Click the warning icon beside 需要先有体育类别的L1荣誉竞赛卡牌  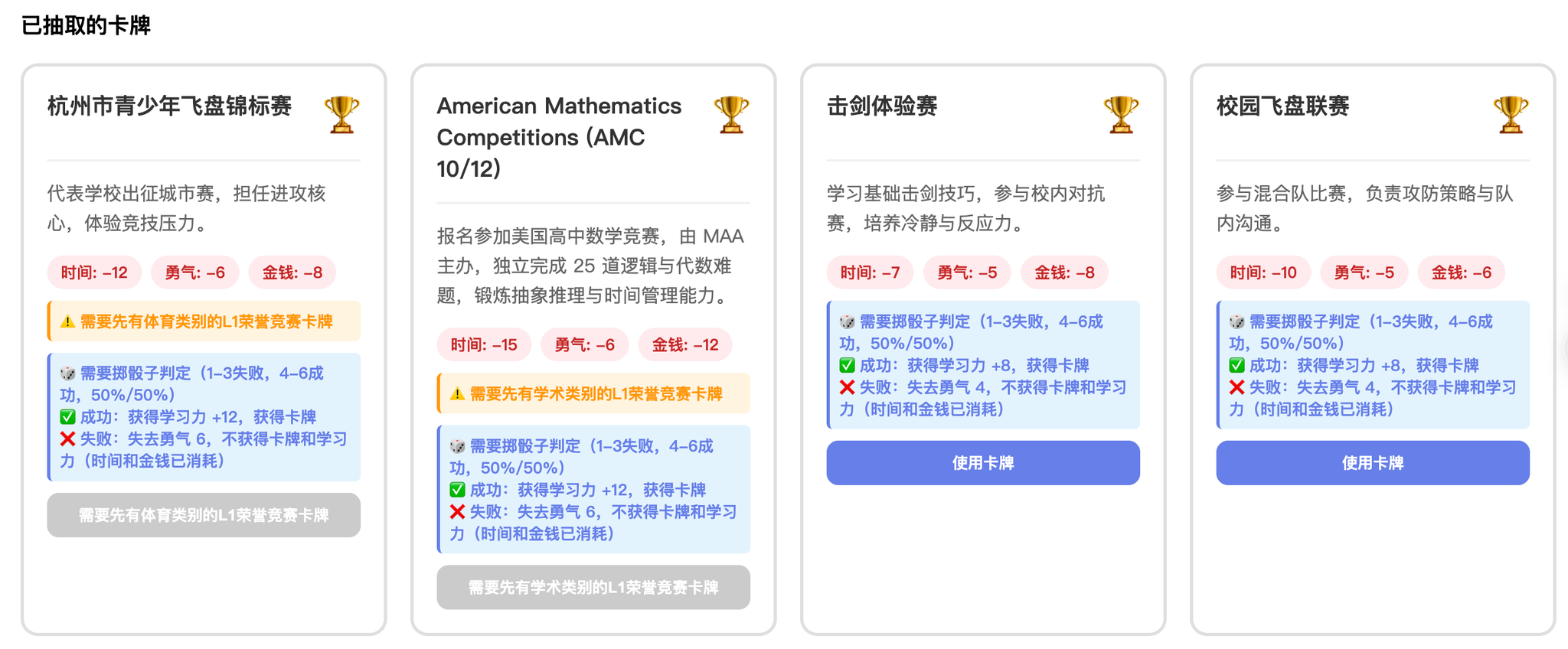(x=68, y=321)
